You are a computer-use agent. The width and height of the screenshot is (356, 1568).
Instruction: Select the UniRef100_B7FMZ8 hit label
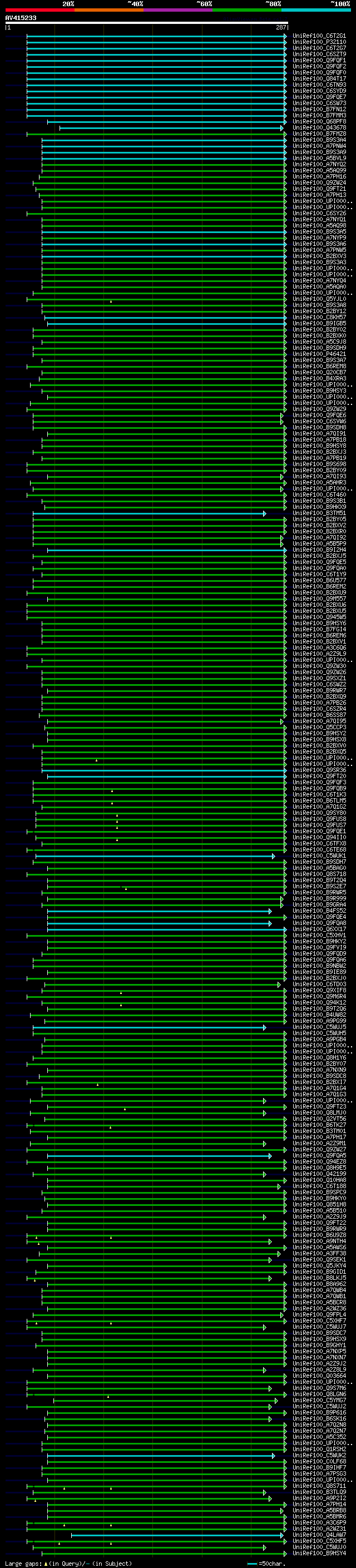point(319,134)
